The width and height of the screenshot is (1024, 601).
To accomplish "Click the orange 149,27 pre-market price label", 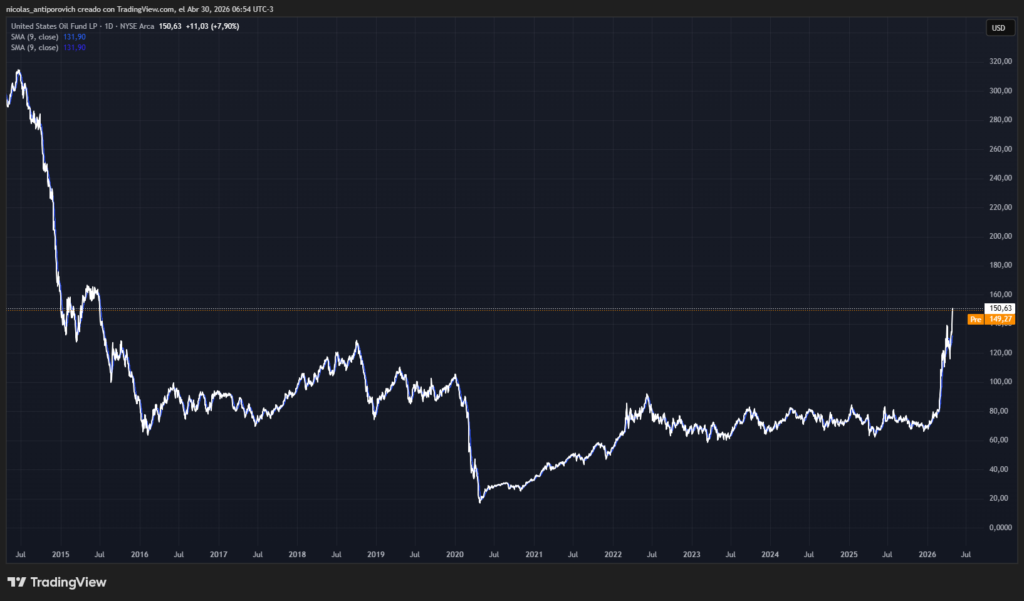I will pyautogui.click(x=1000, y=320).
